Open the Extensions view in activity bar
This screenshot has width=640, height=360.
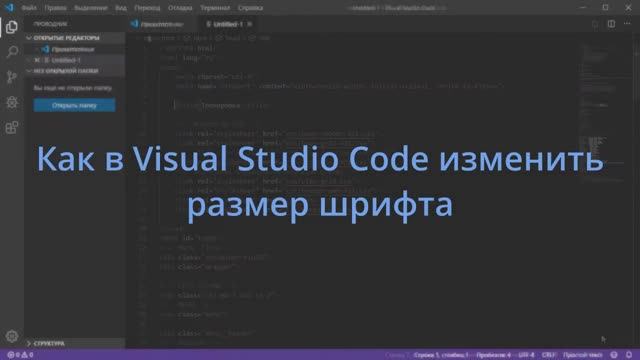coord(12,127)
